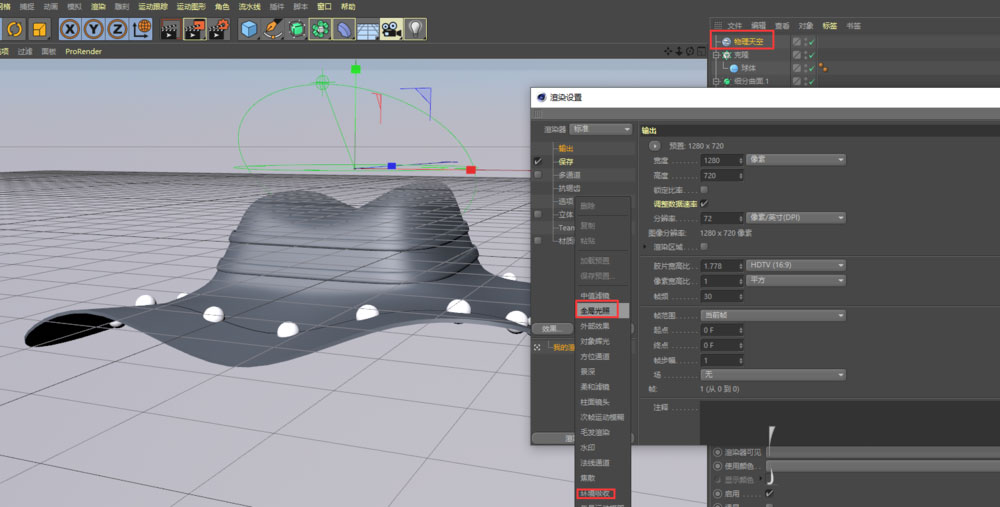Uncheck the adjust data rate checkbox
The image size is (1000, 507).
click(x=705, y=203)
